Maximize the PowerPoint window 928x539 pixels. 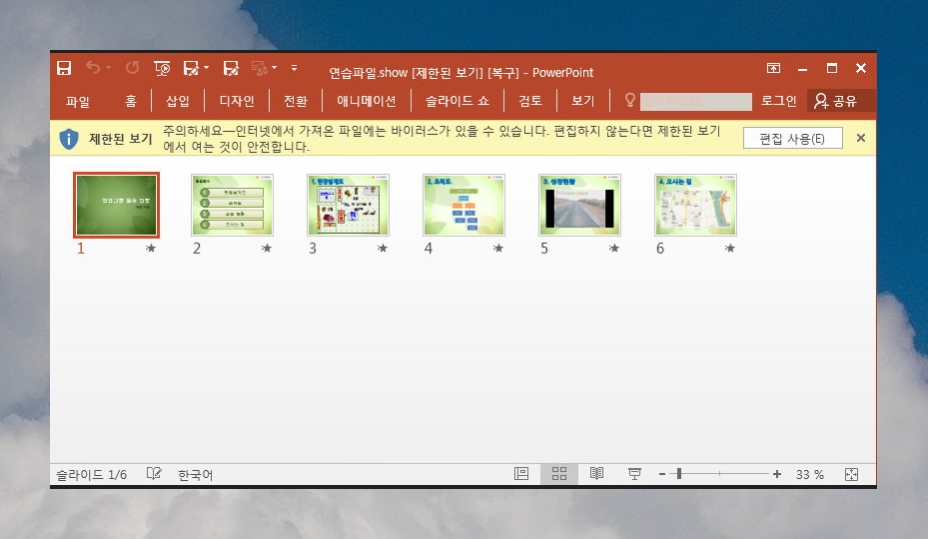[832, 68]
